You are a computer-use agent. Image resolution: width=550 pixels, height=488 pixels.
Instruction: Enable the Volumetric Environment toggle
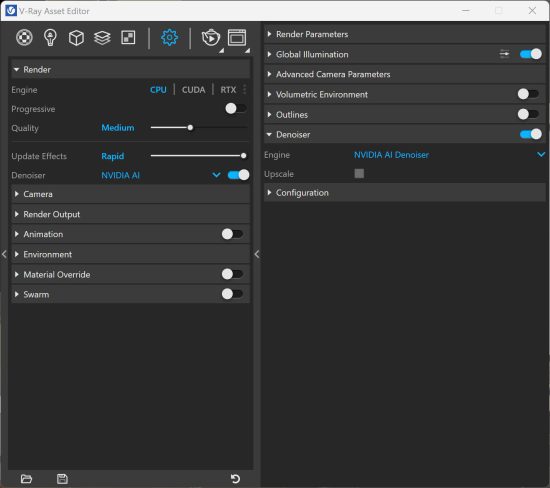(x=528, y=94)
